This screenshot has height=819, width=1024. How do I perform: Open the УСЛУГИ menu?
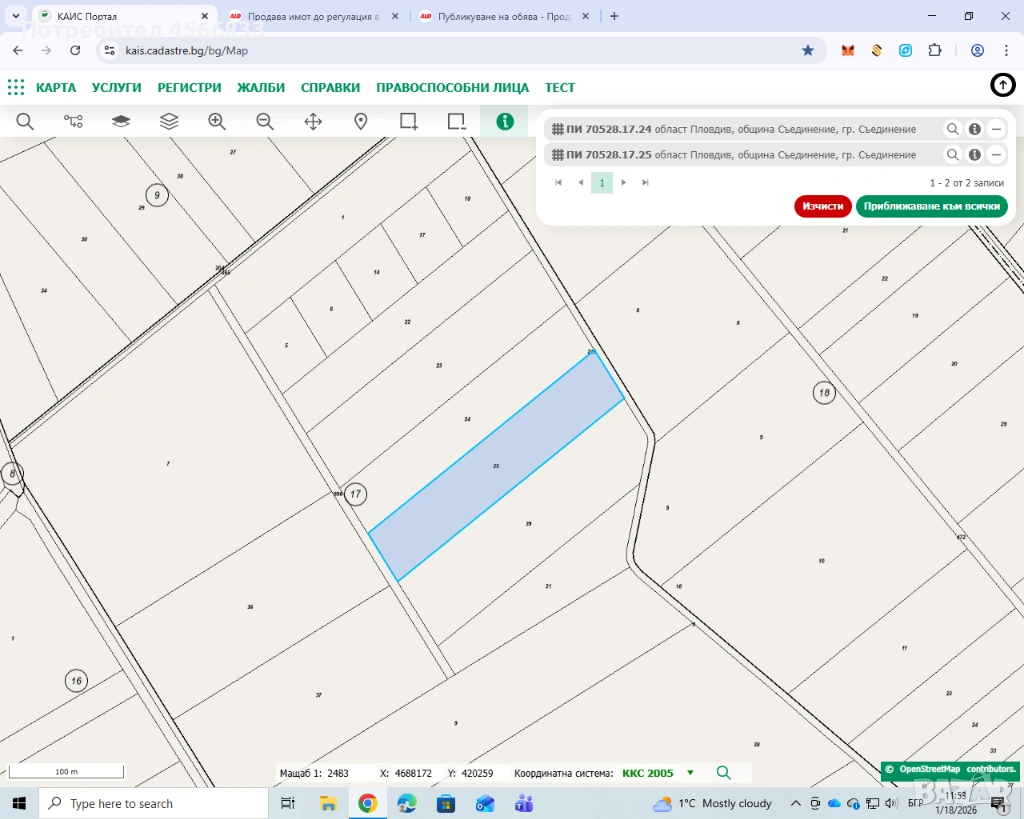[x=116, y=88]
